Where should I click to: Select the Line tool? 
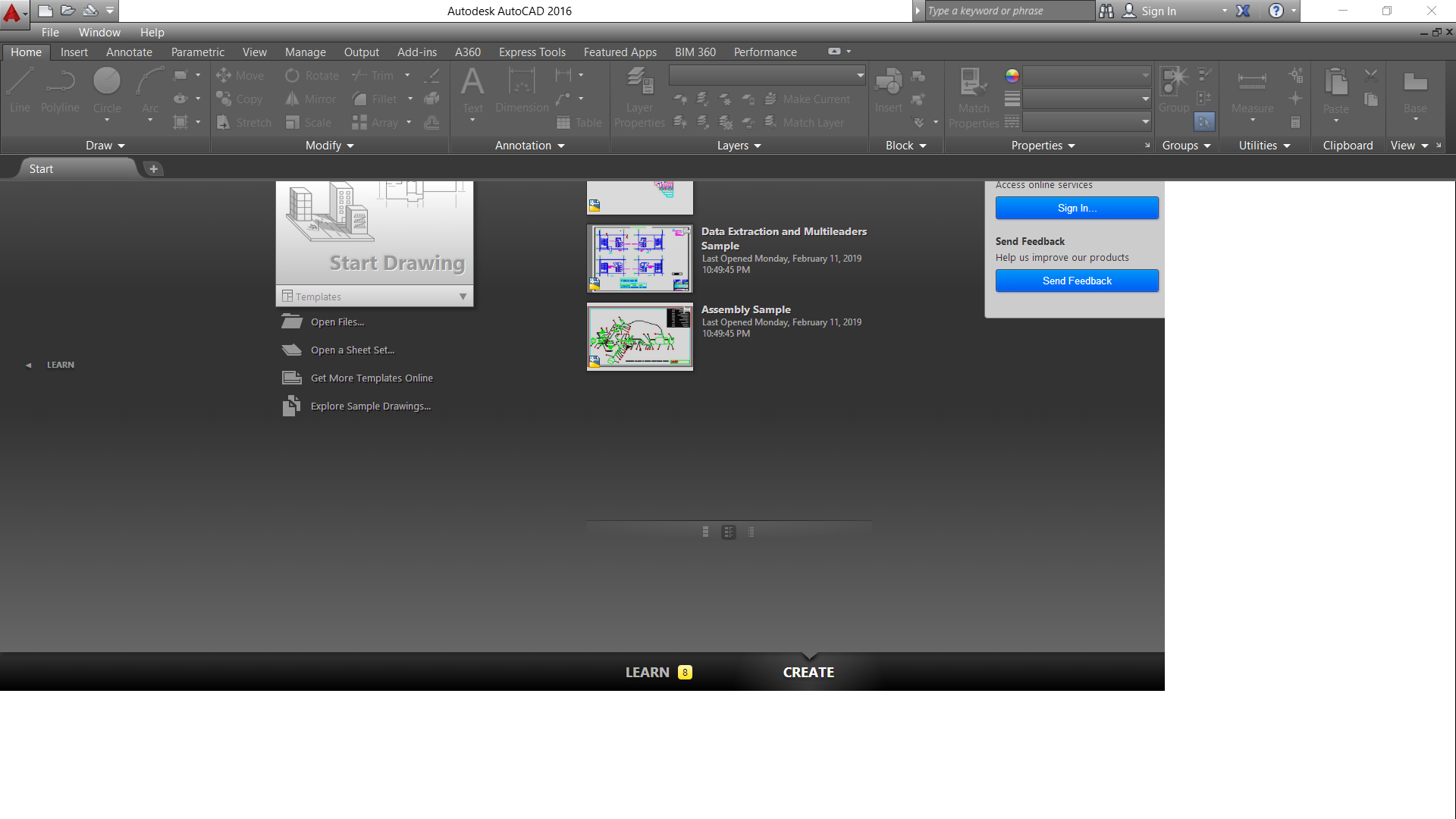pos(19,90)
